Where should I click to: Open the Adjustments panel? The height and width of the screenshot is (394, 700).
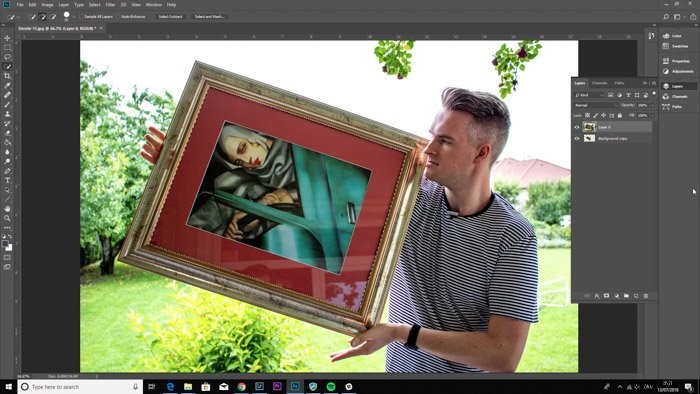click(678, 71)
